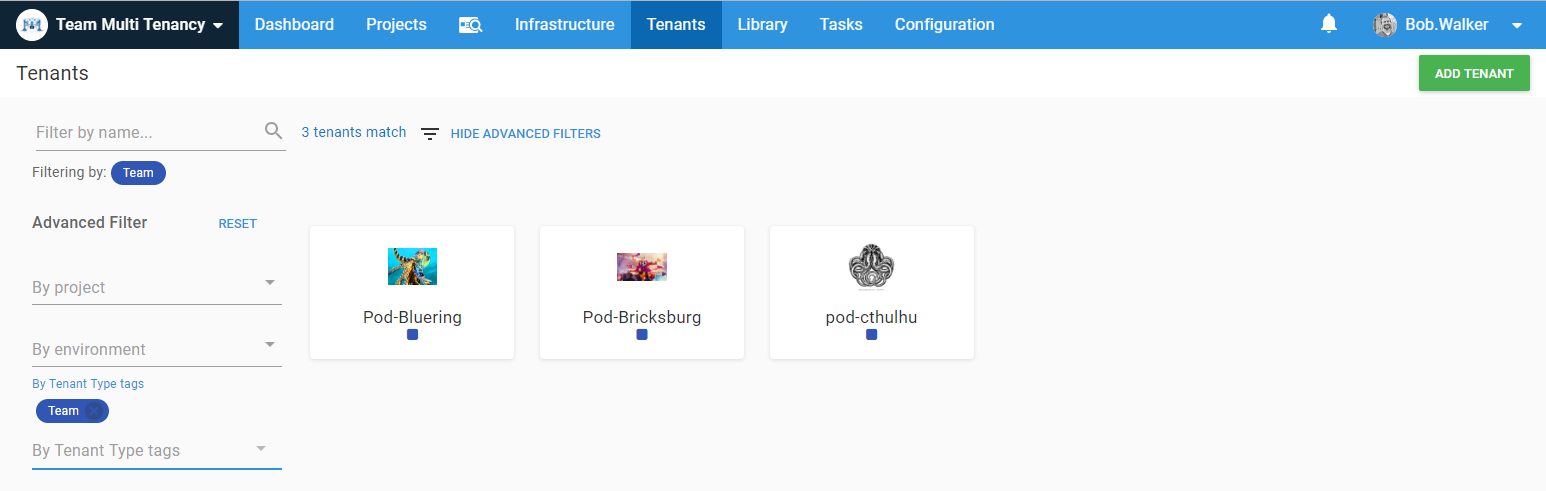Click the Bob.Walker avatar picture

pos(1385,25)
